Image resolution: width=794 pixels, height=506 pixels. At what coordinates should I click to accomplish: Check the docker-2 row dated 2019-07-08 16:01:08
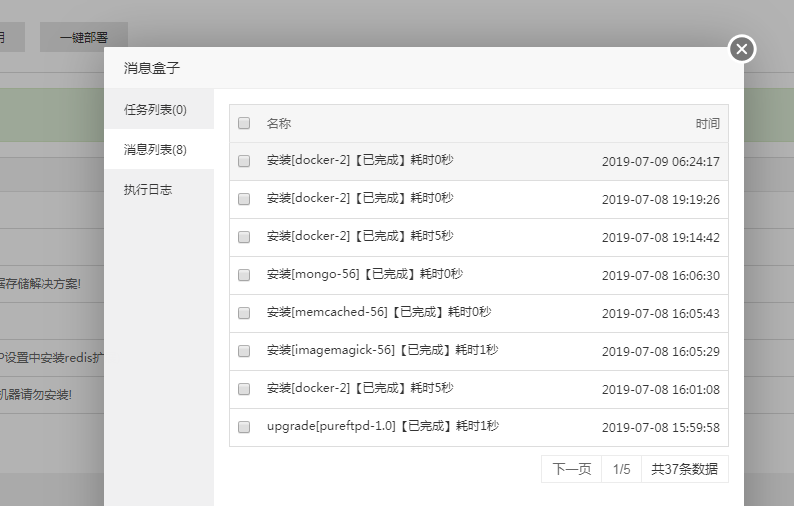[244, 389]
